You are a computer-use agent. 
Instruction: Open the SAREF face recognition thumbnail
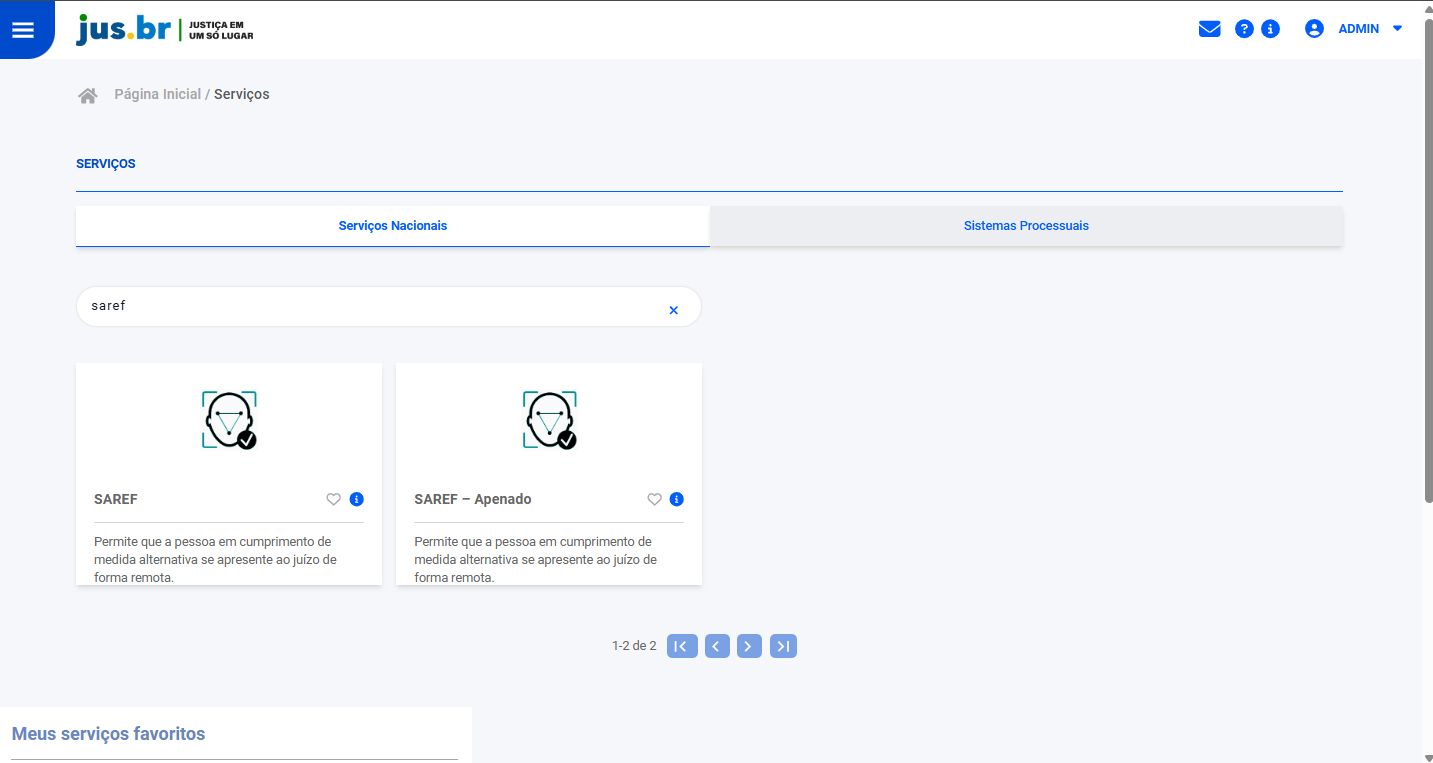coord(229,420)
